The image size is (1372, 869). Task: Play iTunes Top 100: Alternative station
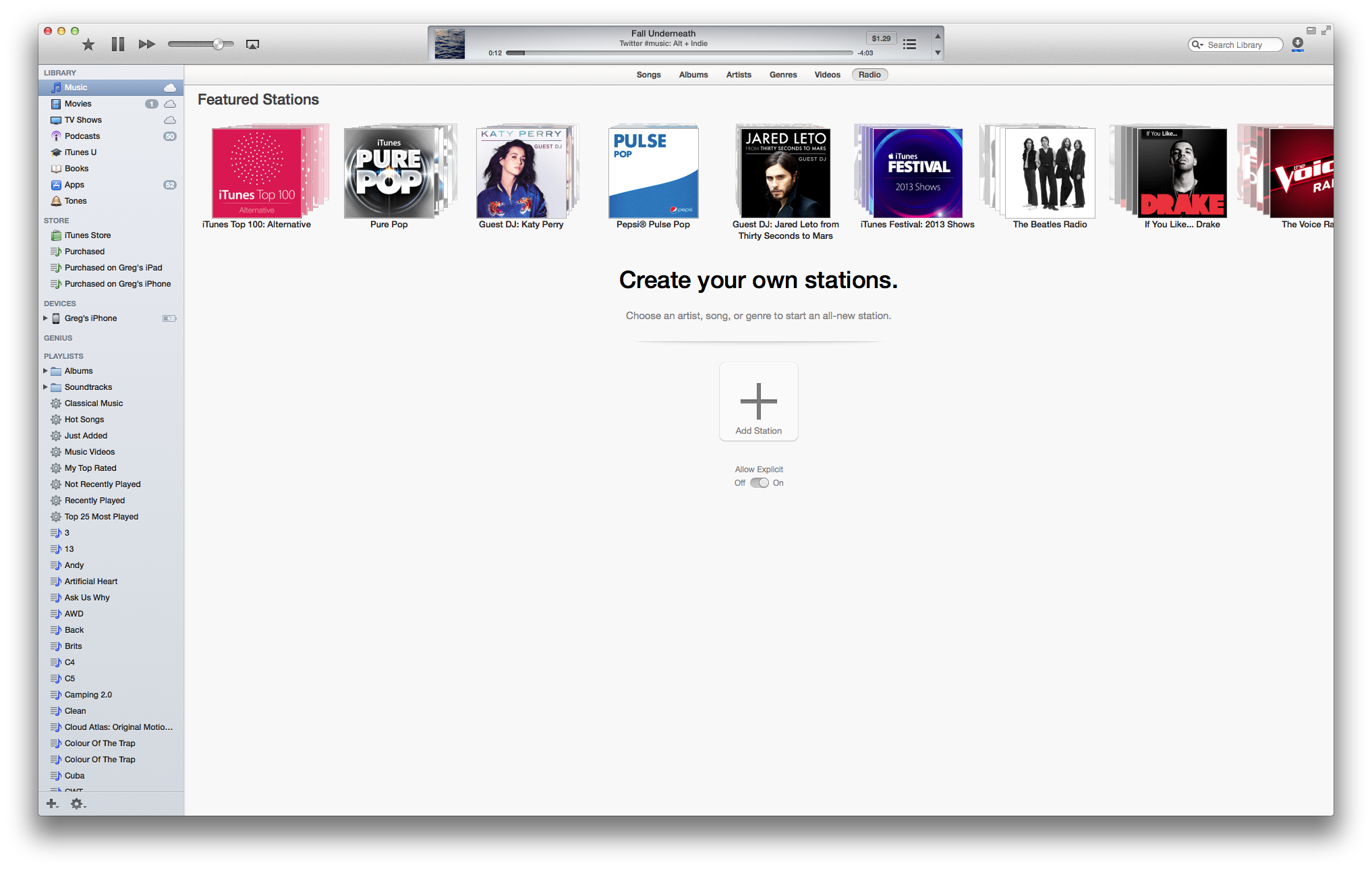coord(257,173)
